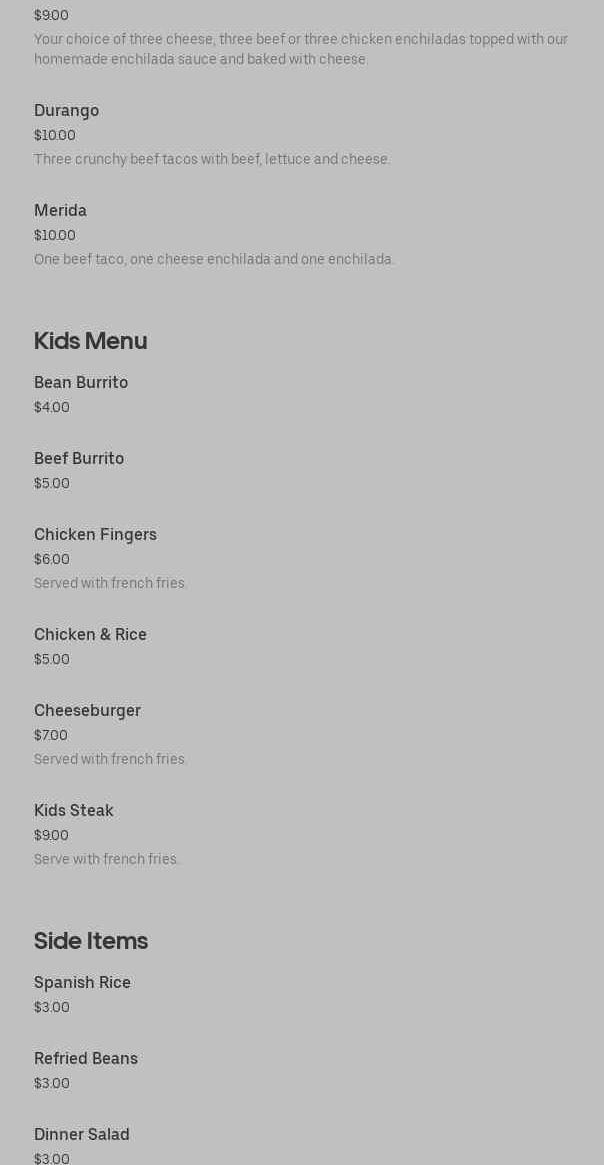Click Merida's beef taco and enchilada description

[x=214, y=260]
